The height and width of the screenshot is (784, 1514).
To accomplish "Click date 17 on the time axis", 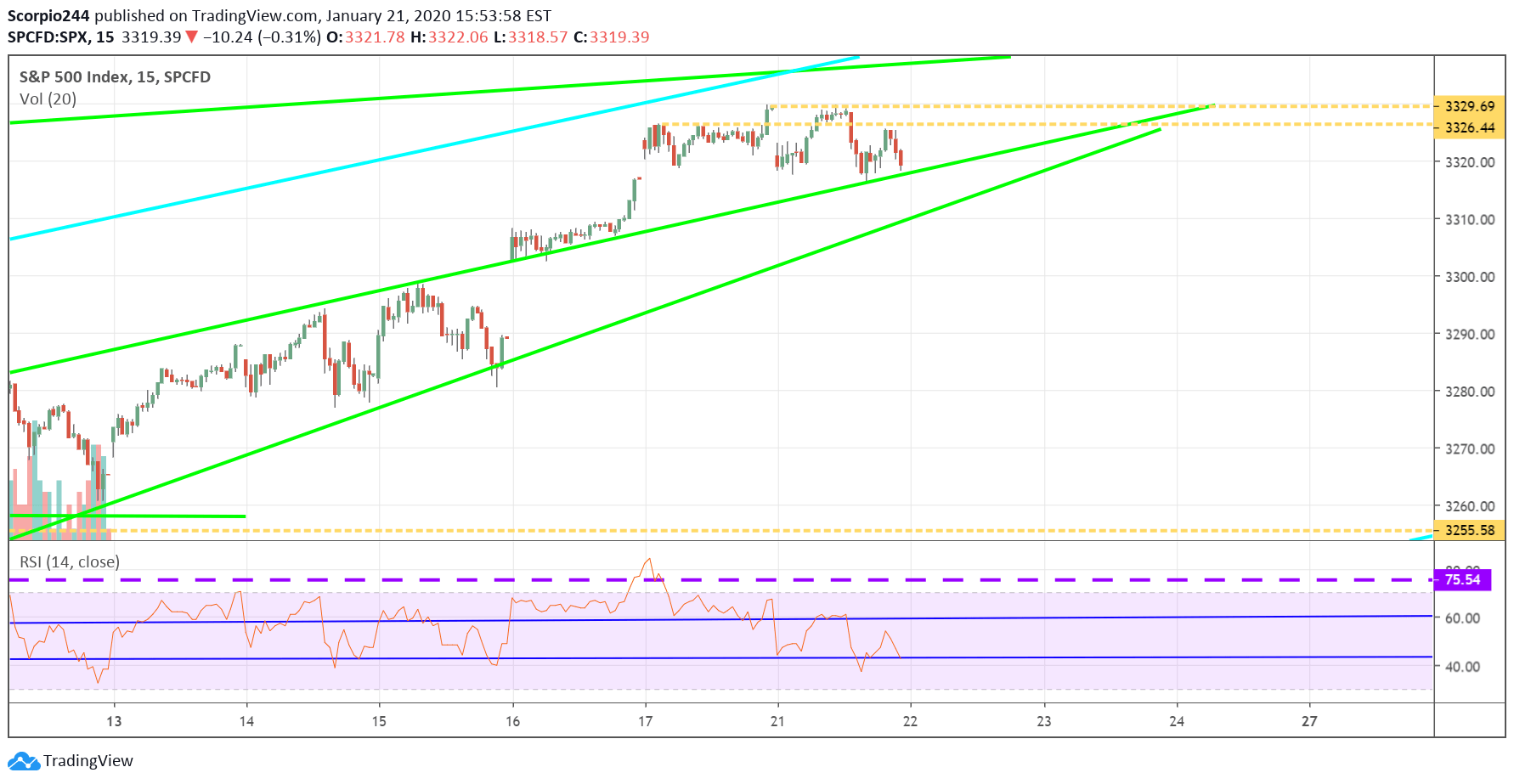I will click(645, 721).
